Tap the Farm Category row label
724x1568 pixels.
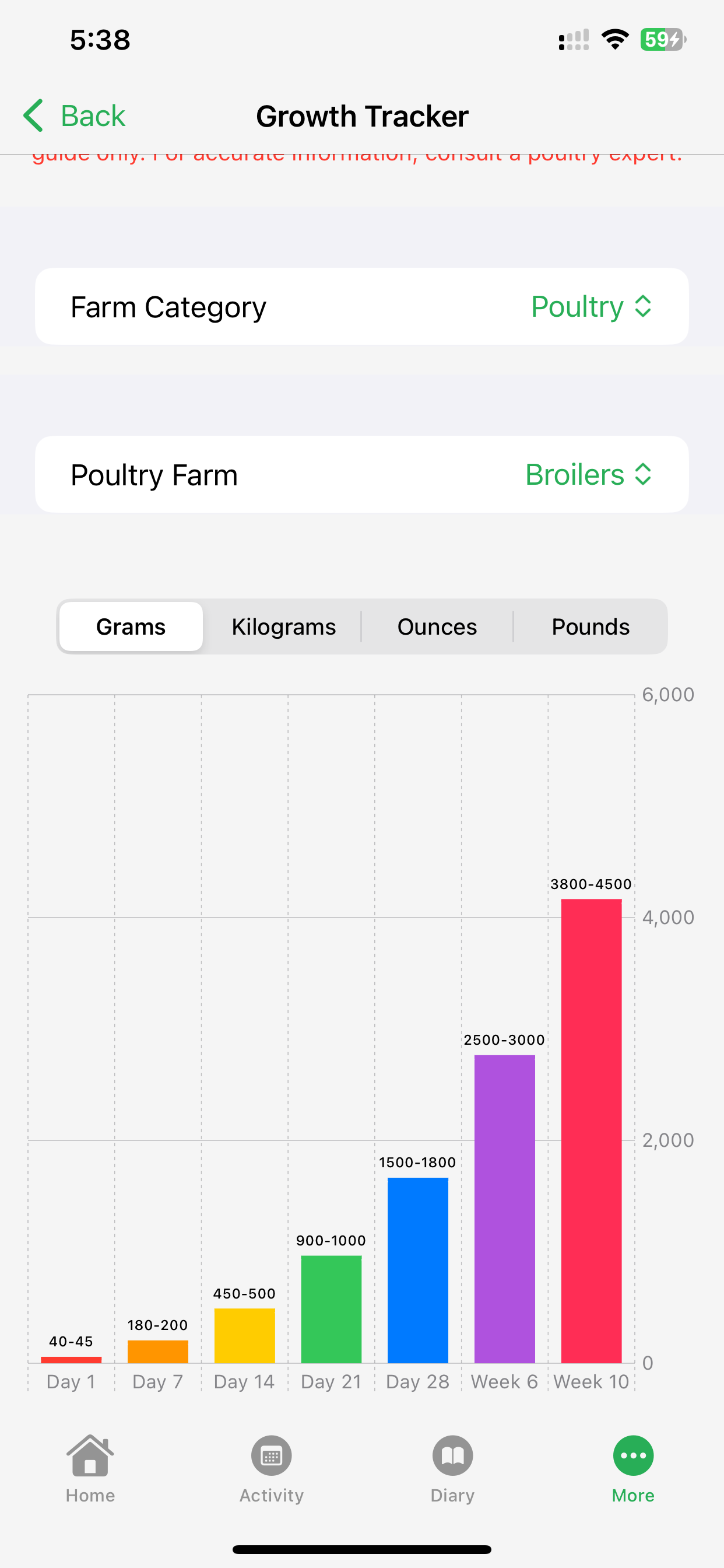pyautogui.click(x=168, y=307)
